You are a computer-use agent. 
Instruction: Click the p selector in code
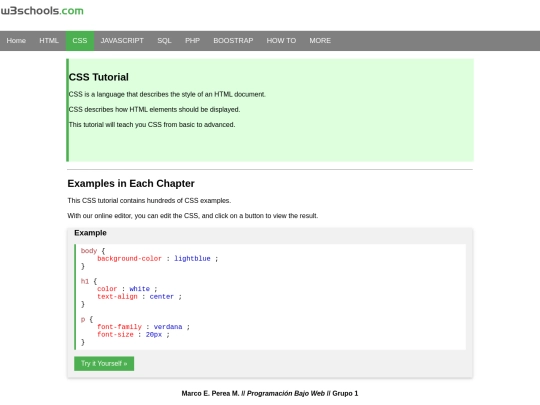tap(83, 319)
